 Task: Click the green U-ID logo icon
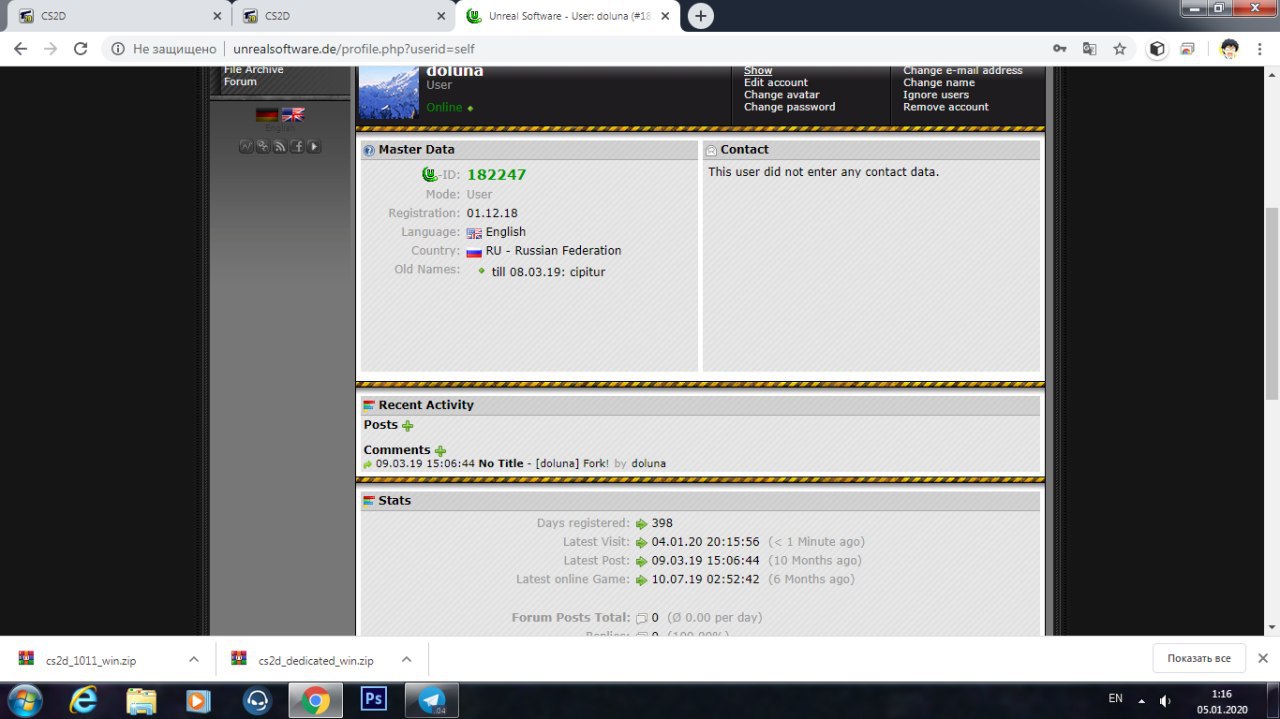pyautogui.click(x=430, y=174)
